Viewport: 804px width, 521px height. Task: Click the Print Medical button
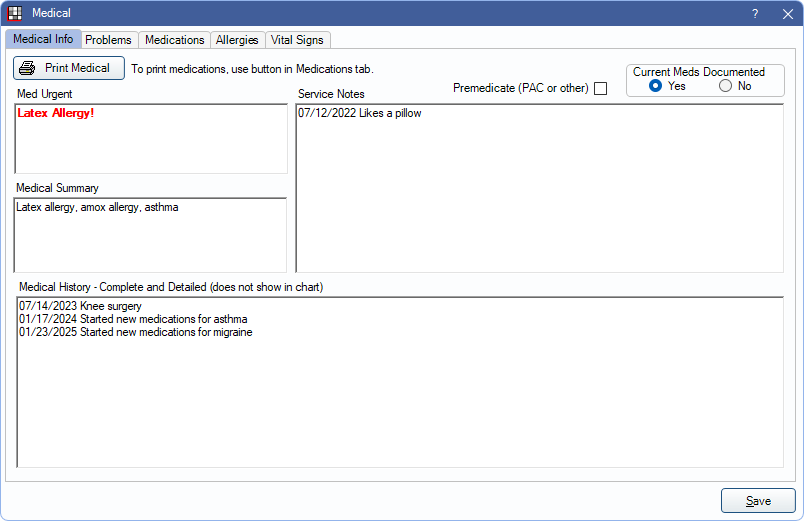[x=69, y=68]
